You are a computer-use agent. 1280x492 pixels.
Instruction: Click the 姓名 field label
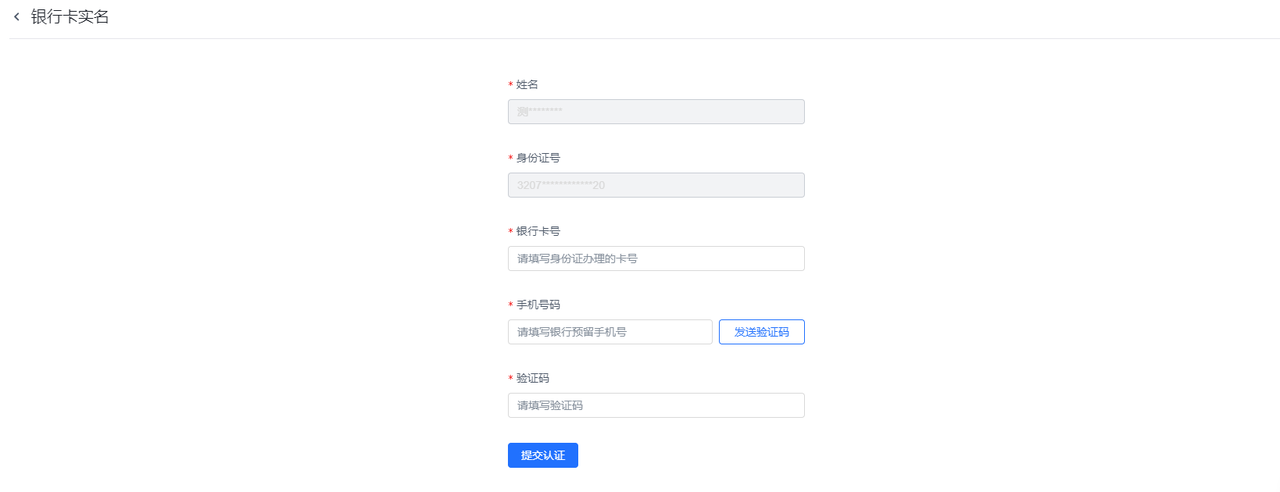point(527,84)
